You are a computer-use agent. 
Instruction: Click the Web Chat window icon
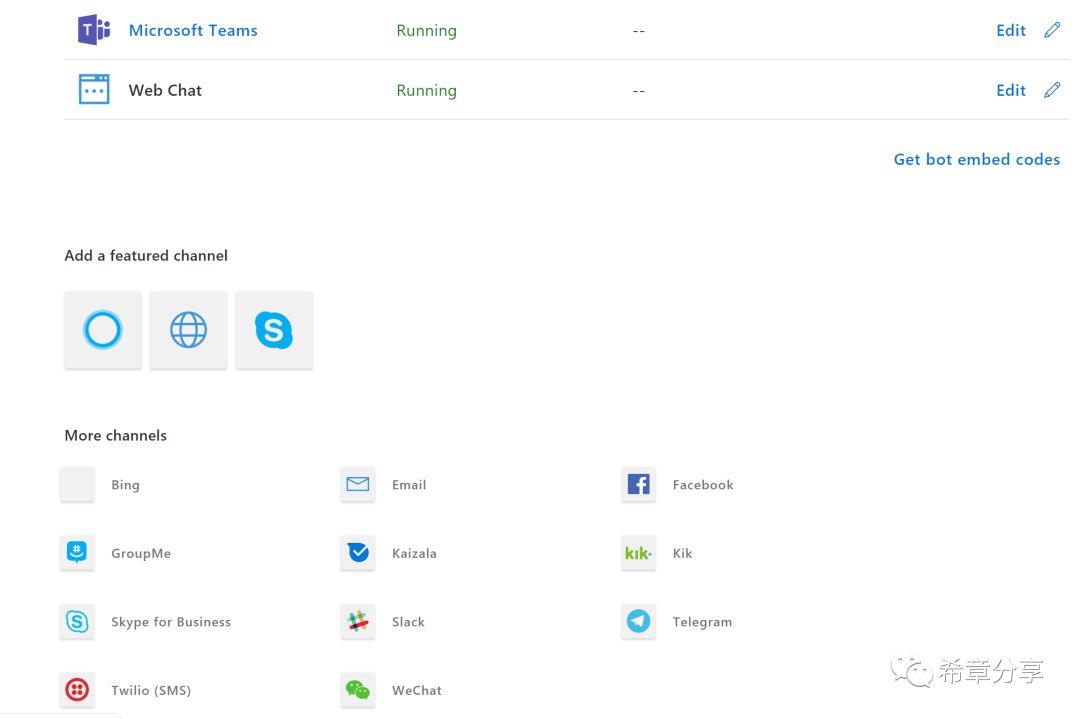[x=94, y=90]
